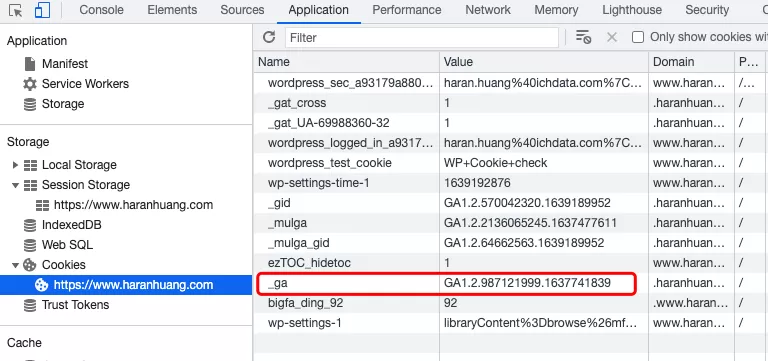
Task: Focus the cookie Filter input field
Action: tap(421, 38)
